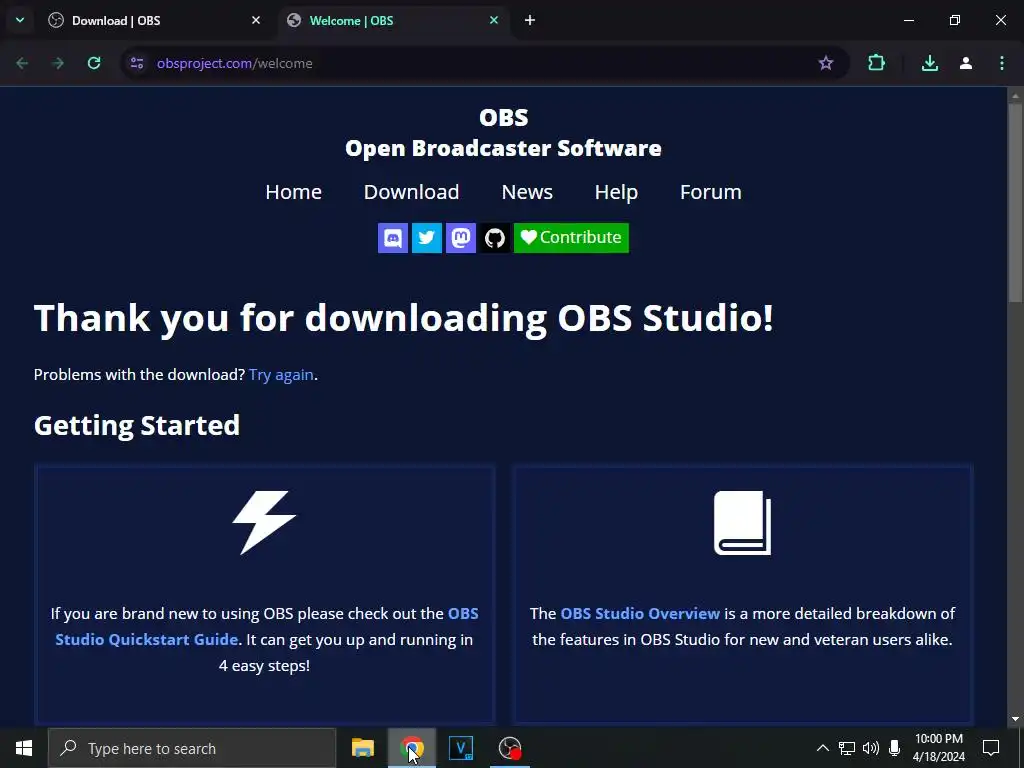Open the Twitter icon link

(426, 238)
